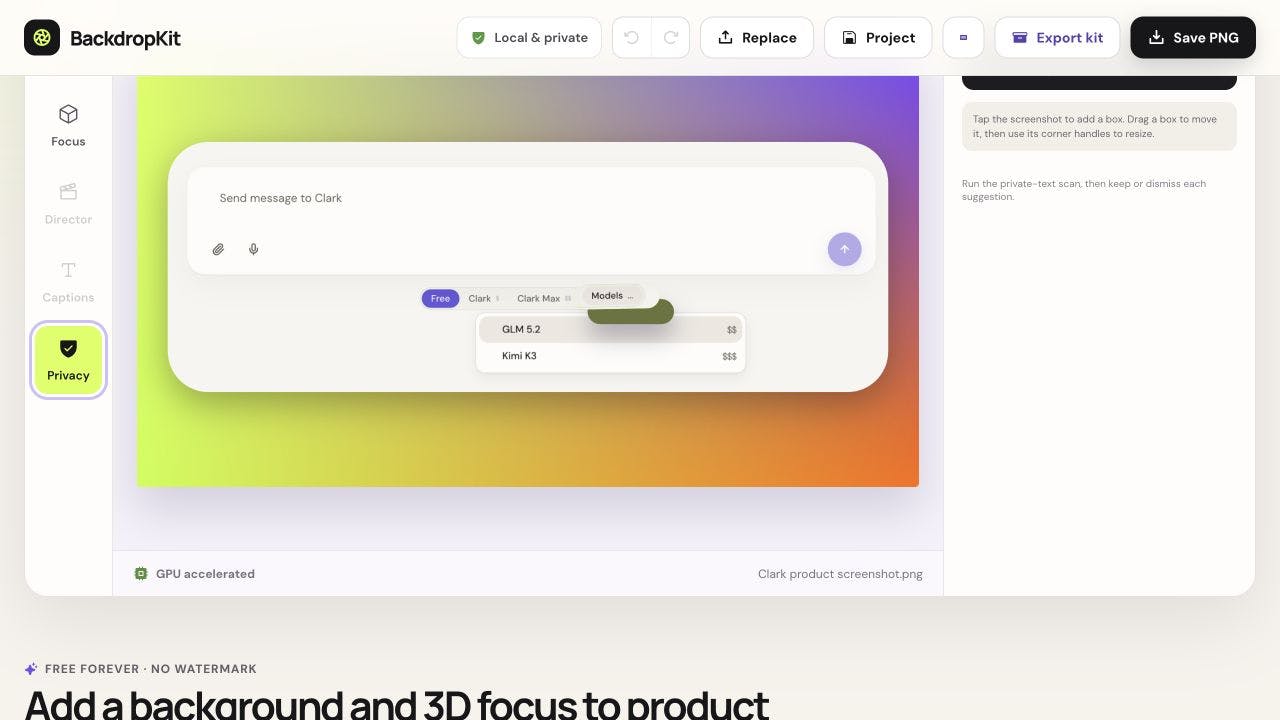Click the microphone icon in the preview

[254, 249]
